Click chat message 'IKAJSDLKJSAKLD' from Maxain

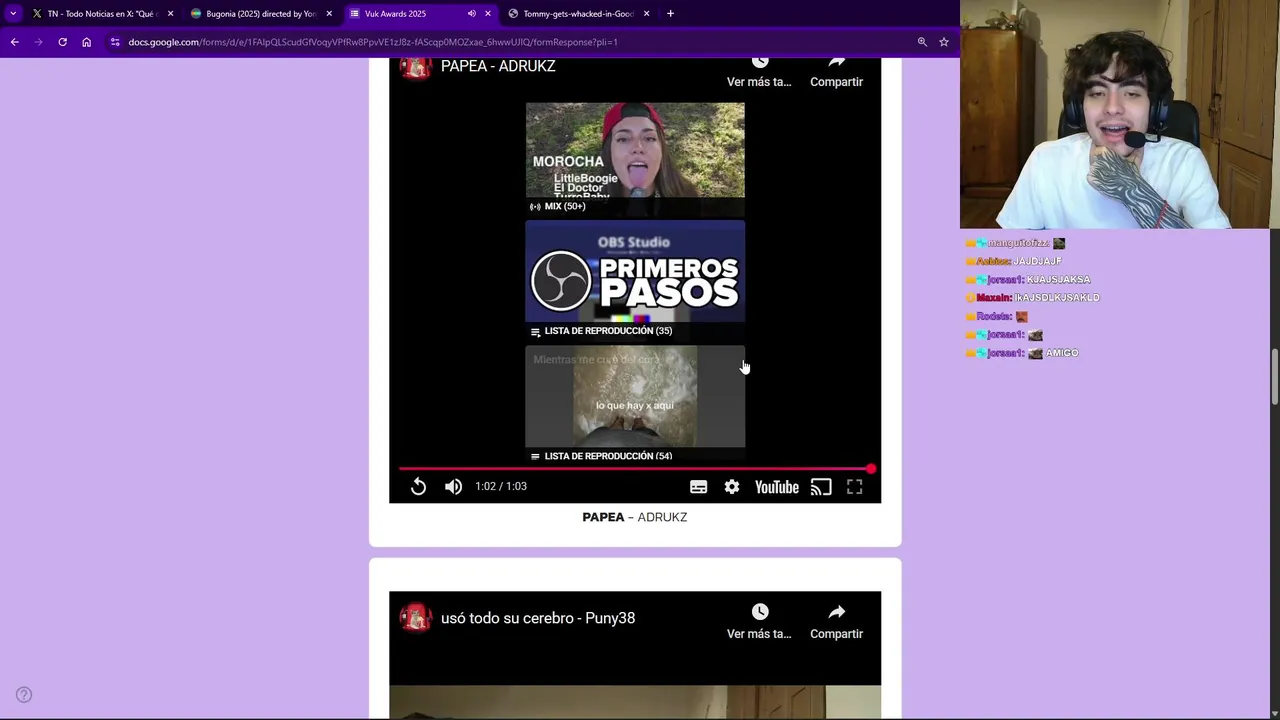click(x=1057, y=298)
